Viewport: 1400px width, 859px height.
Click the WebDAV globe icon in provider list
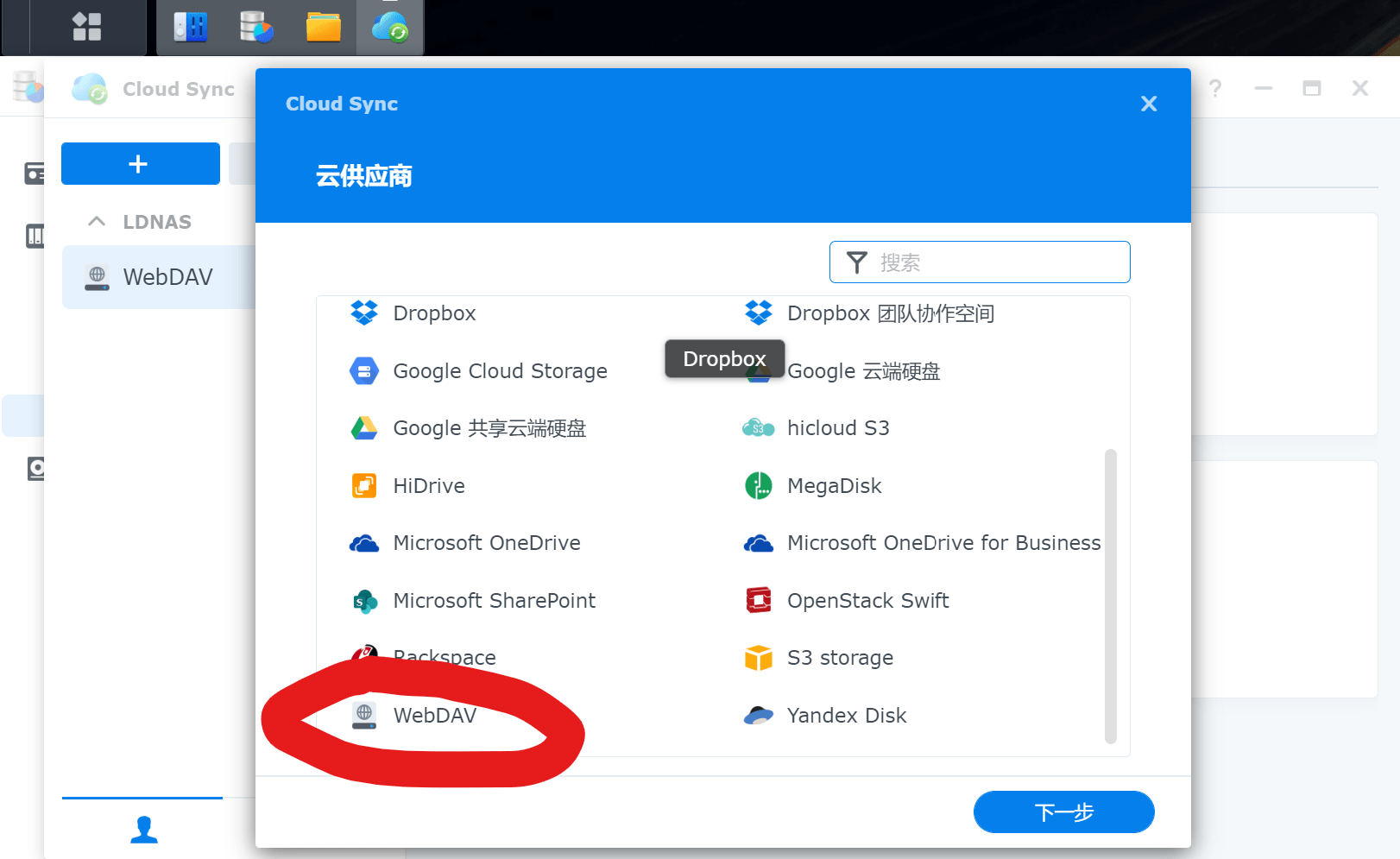click(x=364, y=716)
